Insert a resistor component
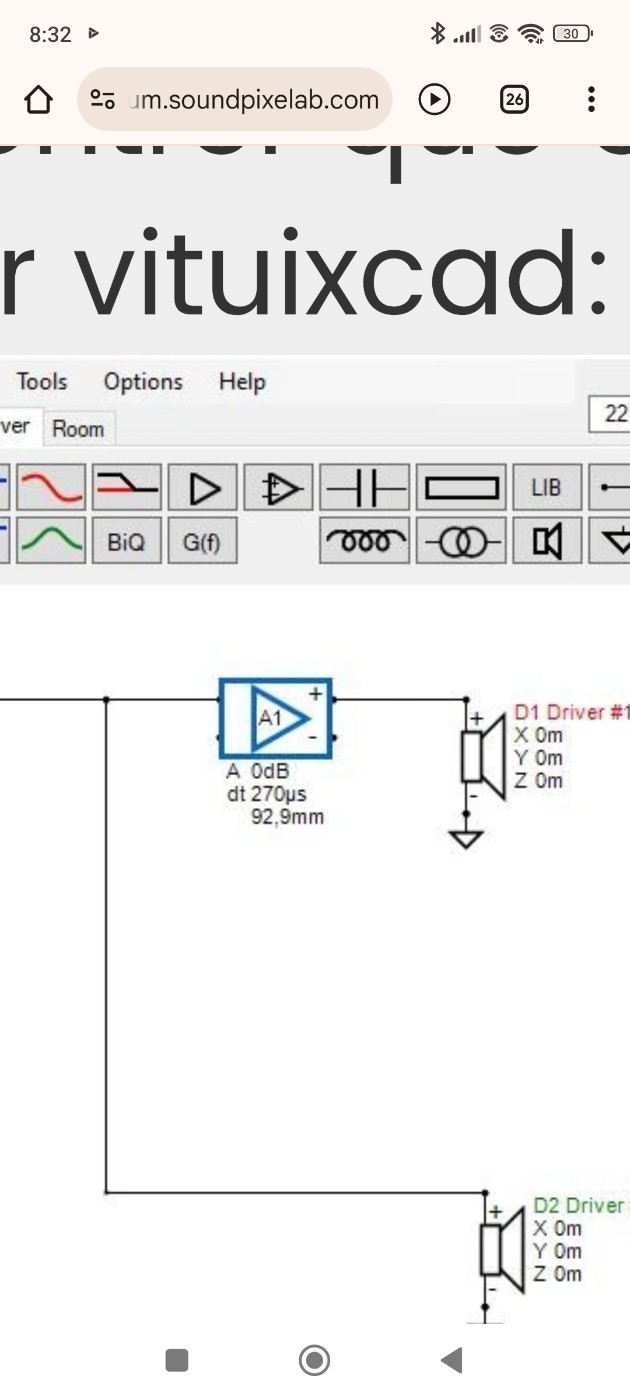 point(461,488)
